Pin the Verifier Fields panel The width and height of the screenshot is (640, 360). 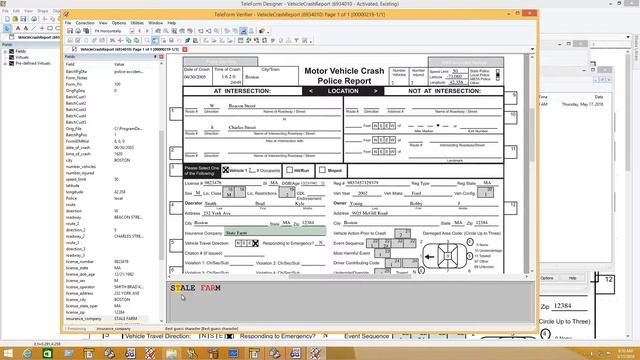coord(155,57)
